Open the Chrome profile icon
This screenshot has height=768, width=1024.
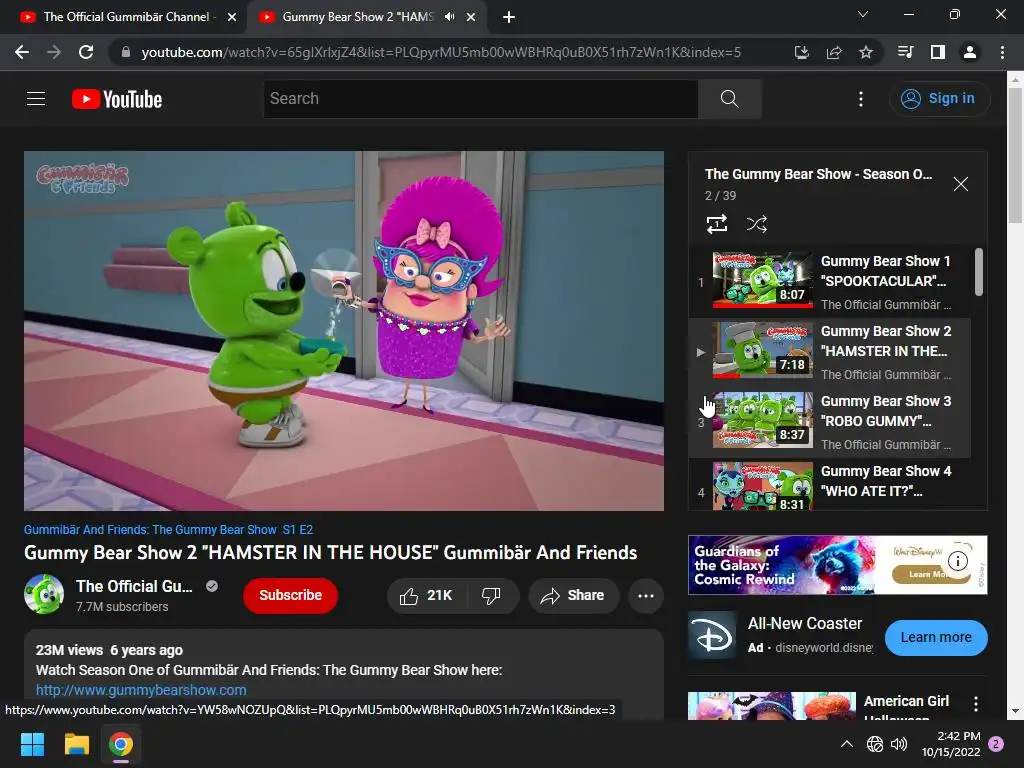(970, 52)
